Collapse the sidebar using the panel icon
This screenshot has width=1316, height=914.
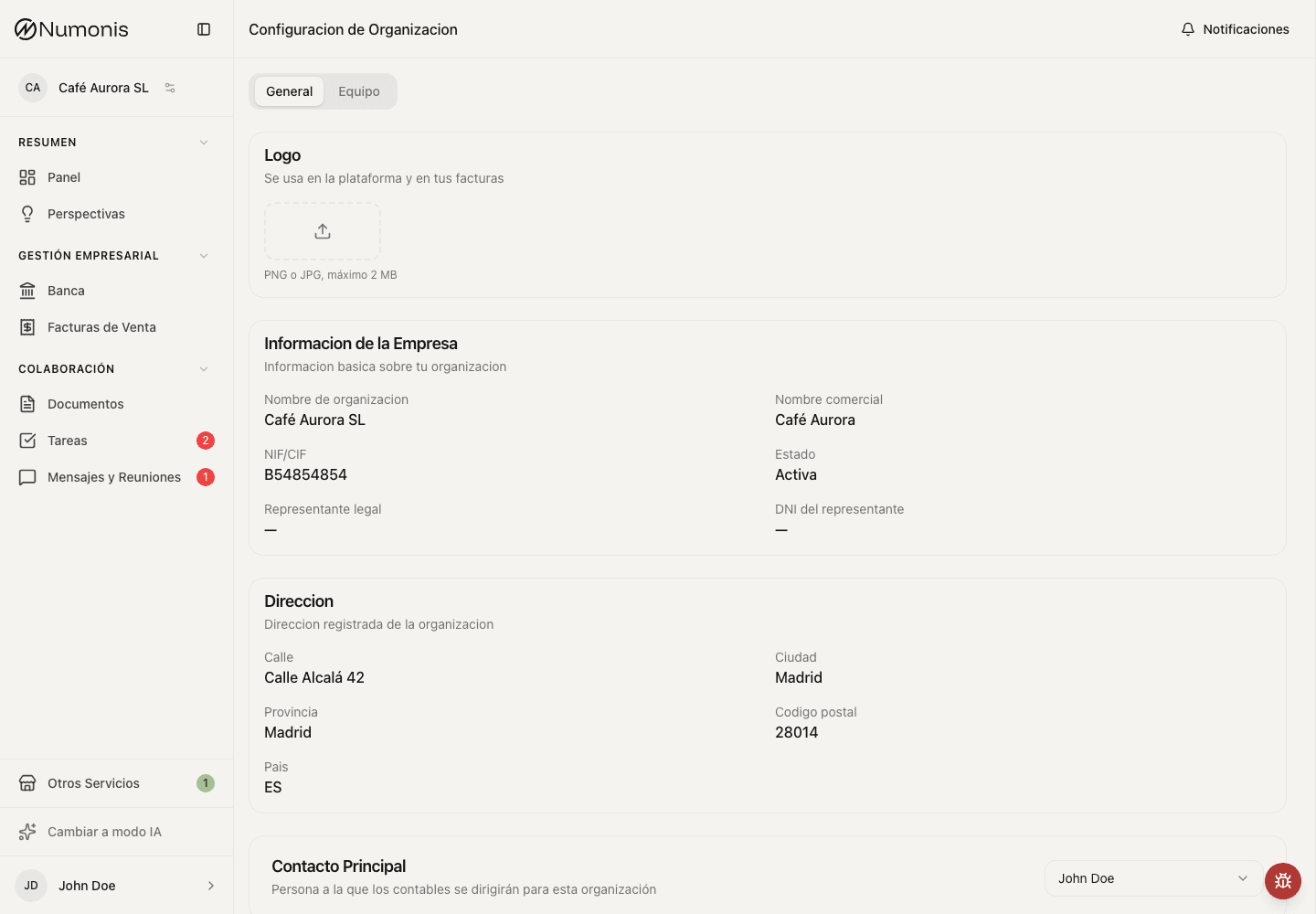[x=204, y=29]
